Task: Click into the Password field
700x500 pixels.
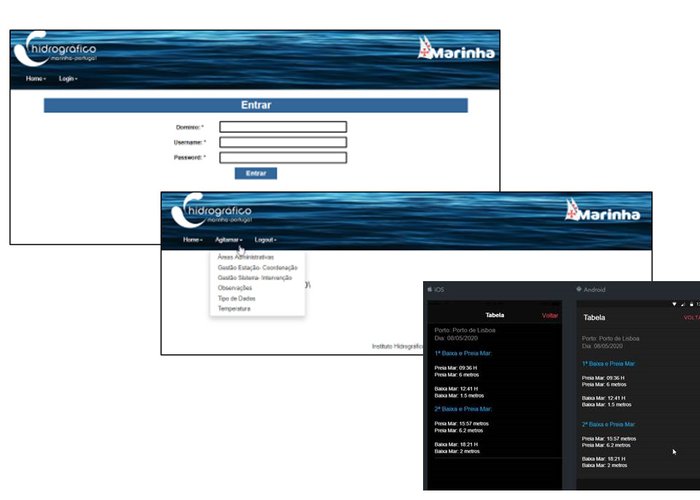Action: [283, 157]
